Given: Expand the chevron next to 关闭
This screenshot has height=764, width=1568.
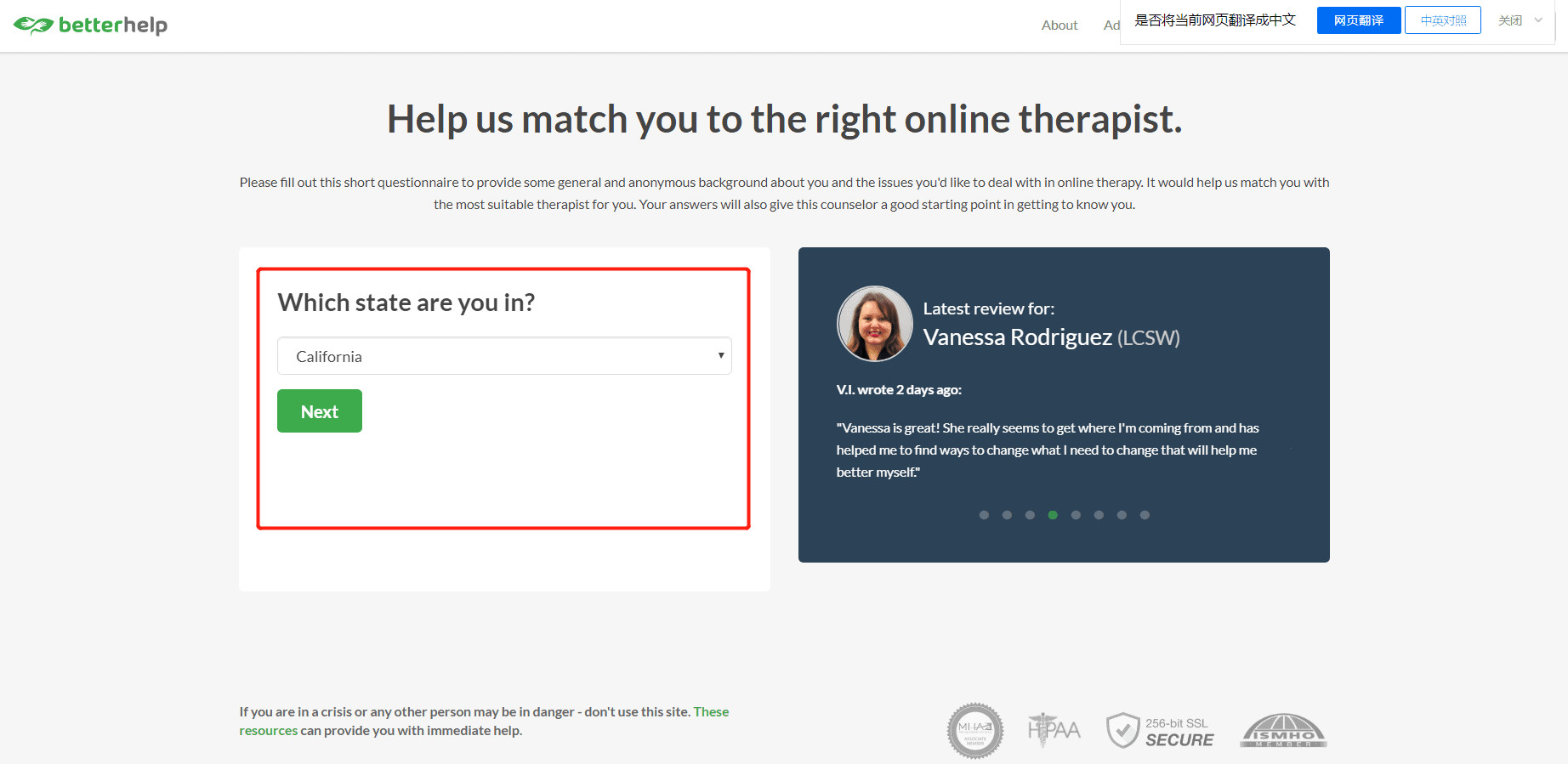Looking at the screenshot, I should click(1538, 20).
